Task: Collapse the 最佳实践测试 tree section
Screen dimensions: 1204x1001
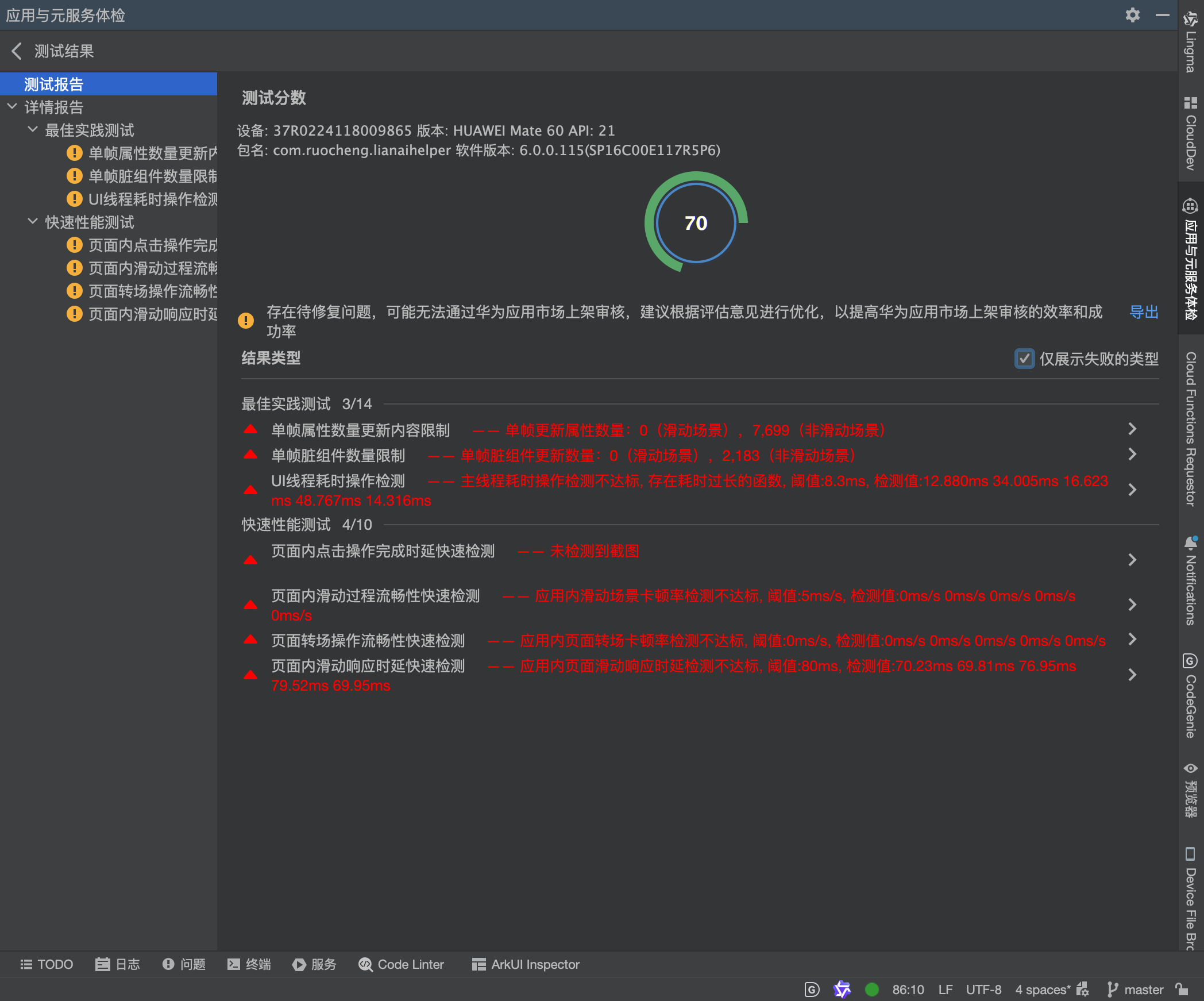Action: pyautogui.click(x=32, y=130)
